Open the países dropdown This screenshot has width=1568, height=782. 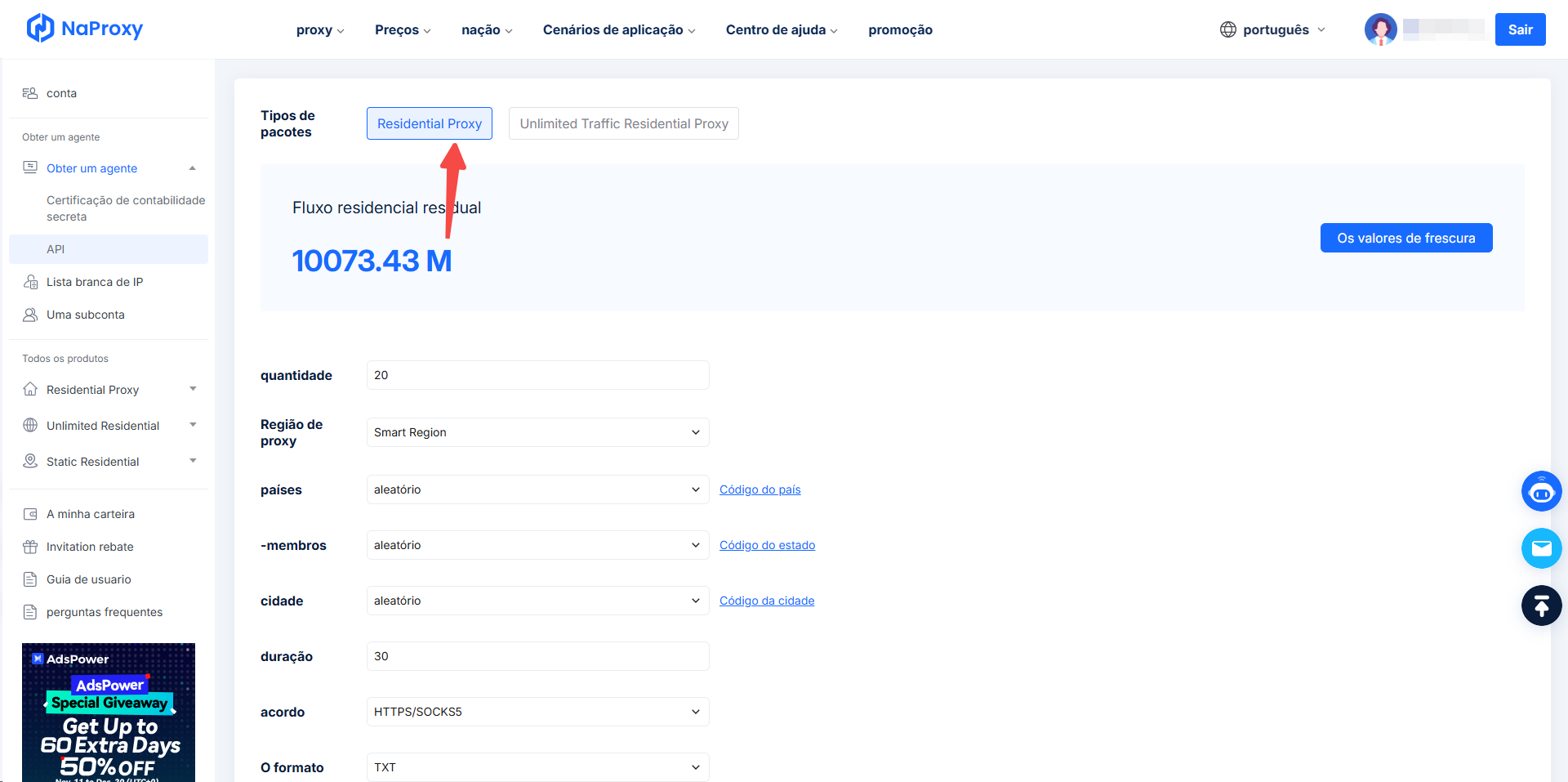point(538,489)
